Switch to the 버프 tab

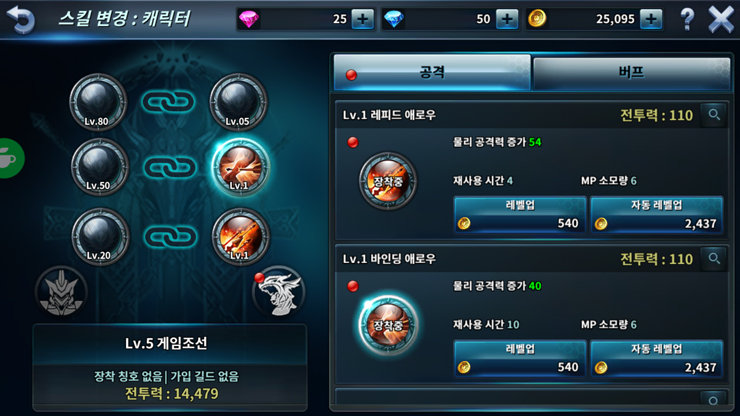pos(631,72)
